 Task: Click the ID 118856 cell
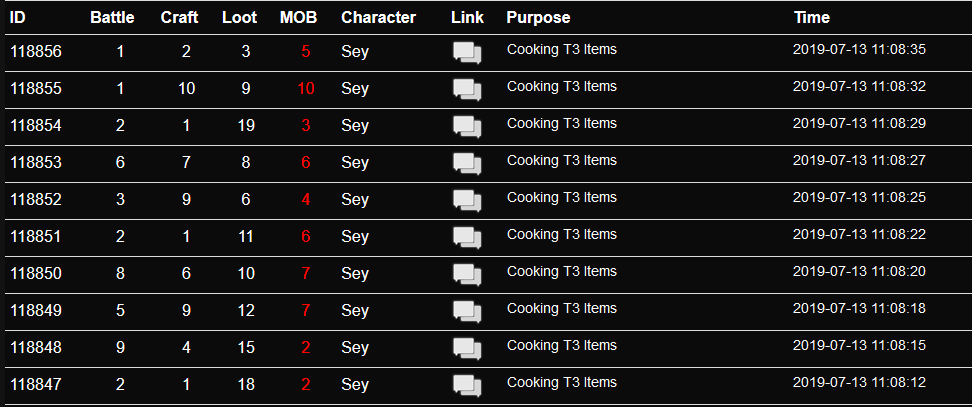pos(36,51)
